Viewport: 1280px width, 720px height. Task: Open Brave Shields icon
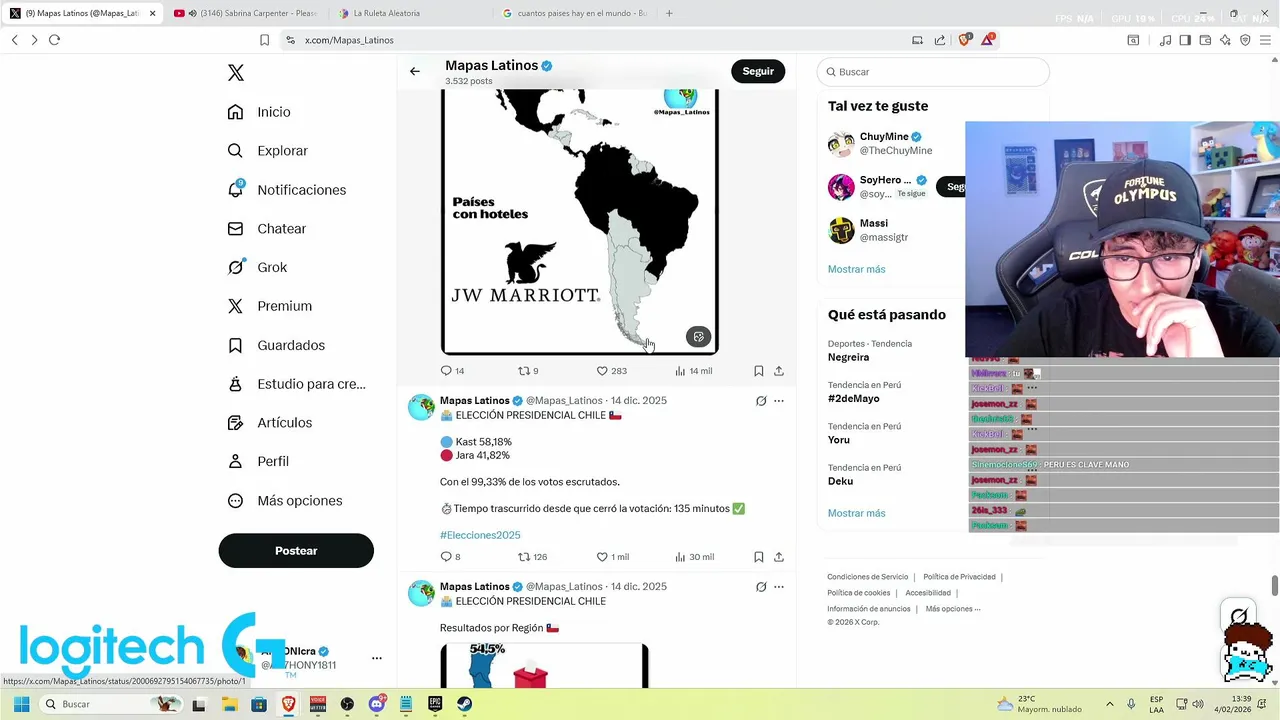[964, 40]
